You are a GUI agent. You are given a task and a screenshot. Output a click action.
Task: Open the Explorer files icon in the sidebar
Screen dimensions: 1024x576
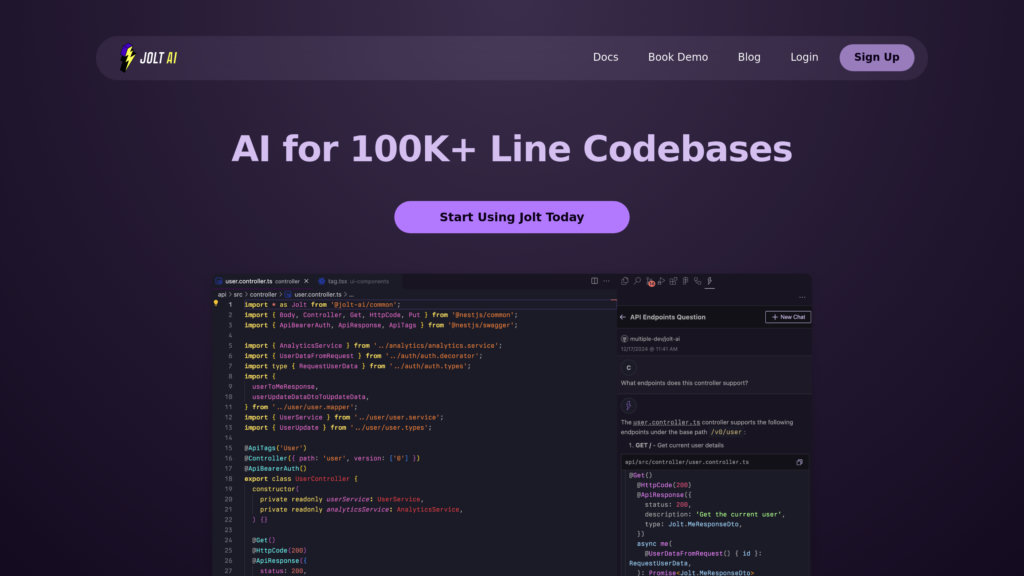pyautogui.click(x=624, y=281)
